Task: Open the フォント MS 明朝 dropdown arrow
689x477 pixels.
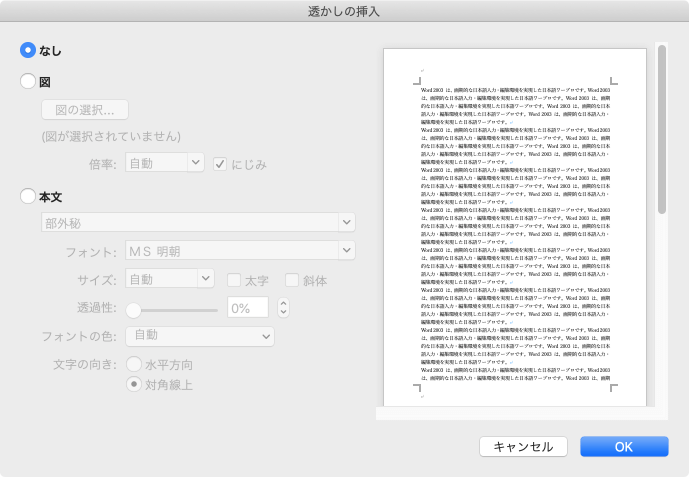Action: click(x=347, y=250)
